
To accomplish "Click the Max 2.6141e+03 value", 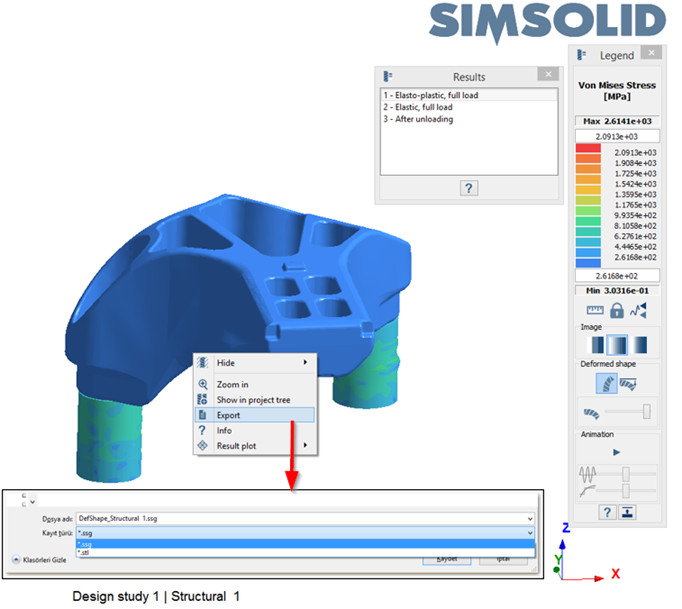I will tap(617, 121).
